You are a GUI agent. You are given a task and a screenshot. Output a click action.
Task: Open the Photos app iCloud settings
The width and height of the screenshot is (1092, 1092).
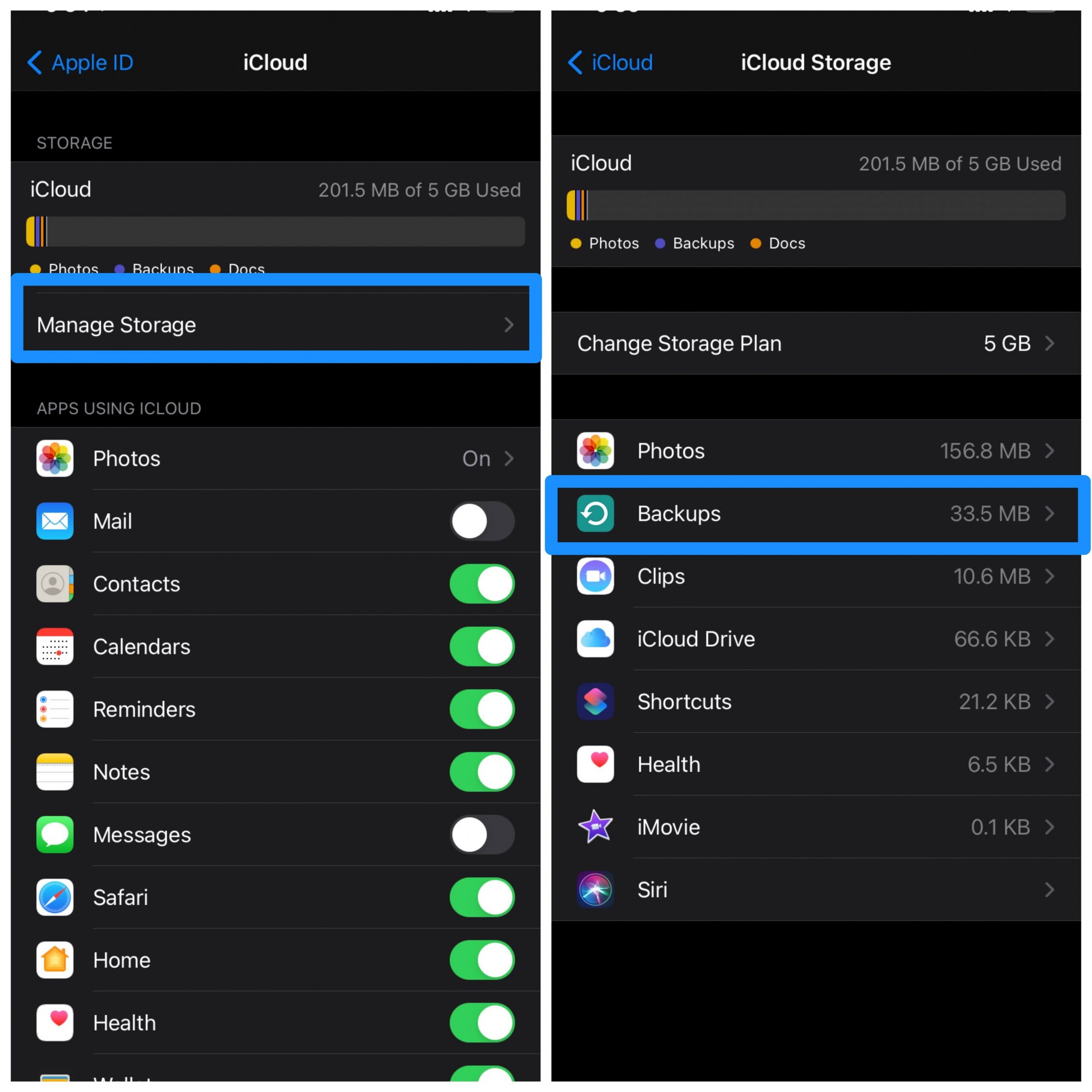pos(273,459)
